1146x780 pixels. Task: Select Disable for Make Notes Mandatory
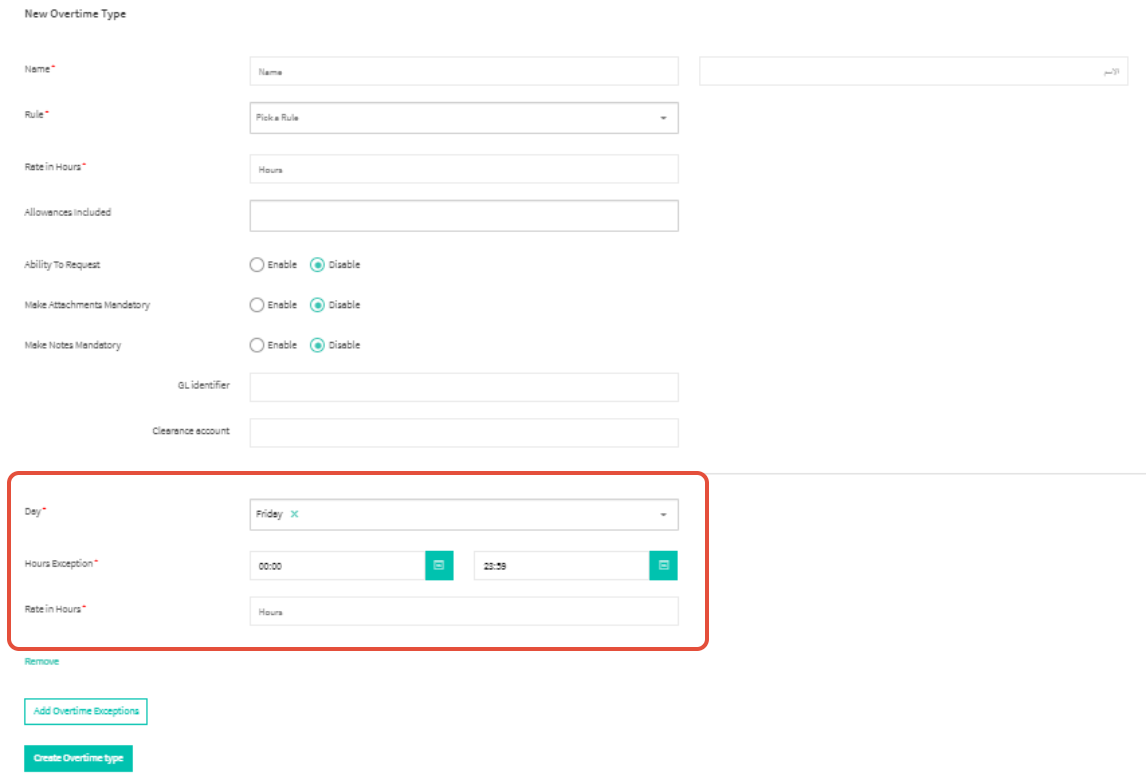tap(317, 345)
